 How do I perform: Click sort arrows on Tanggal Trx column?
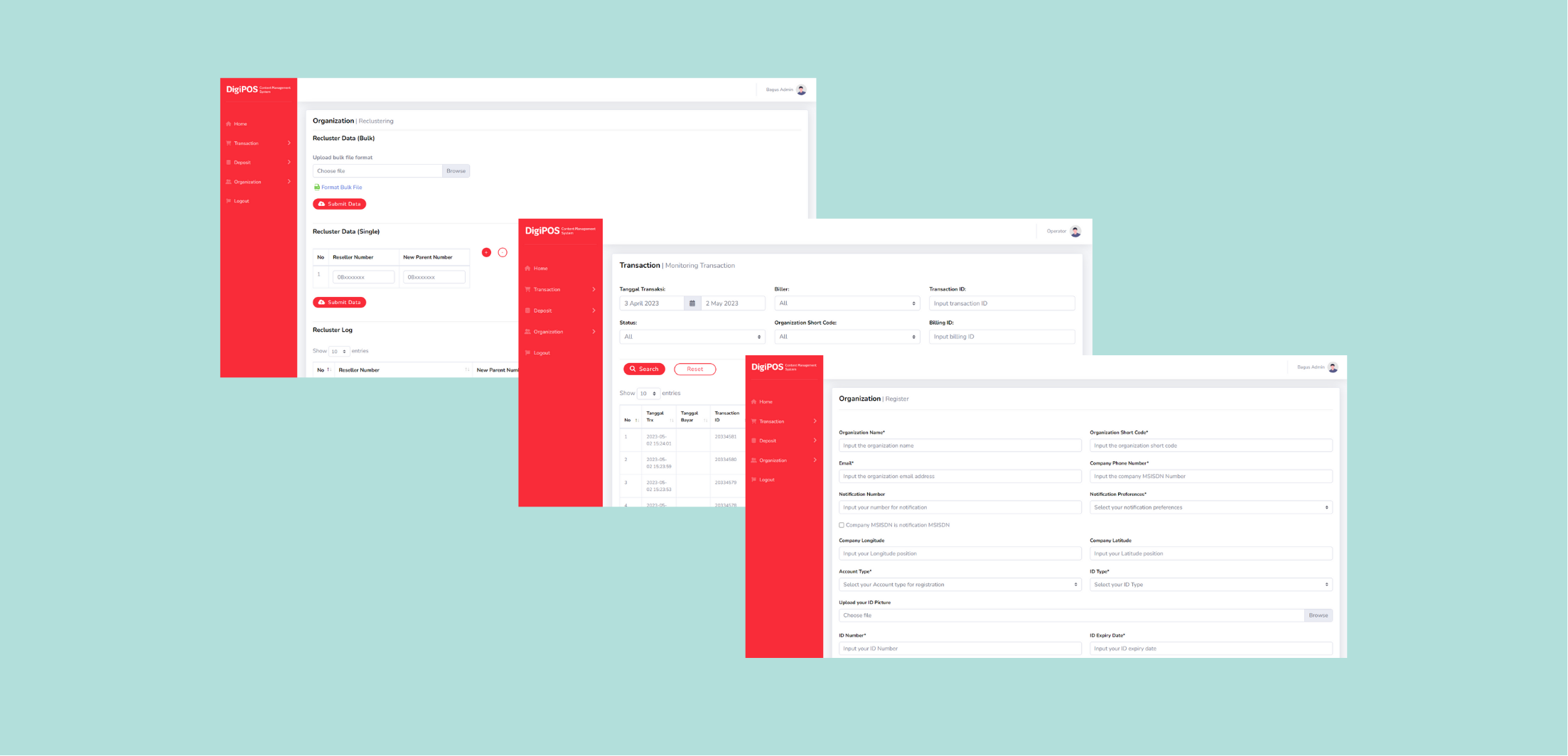tap(671, 420)
